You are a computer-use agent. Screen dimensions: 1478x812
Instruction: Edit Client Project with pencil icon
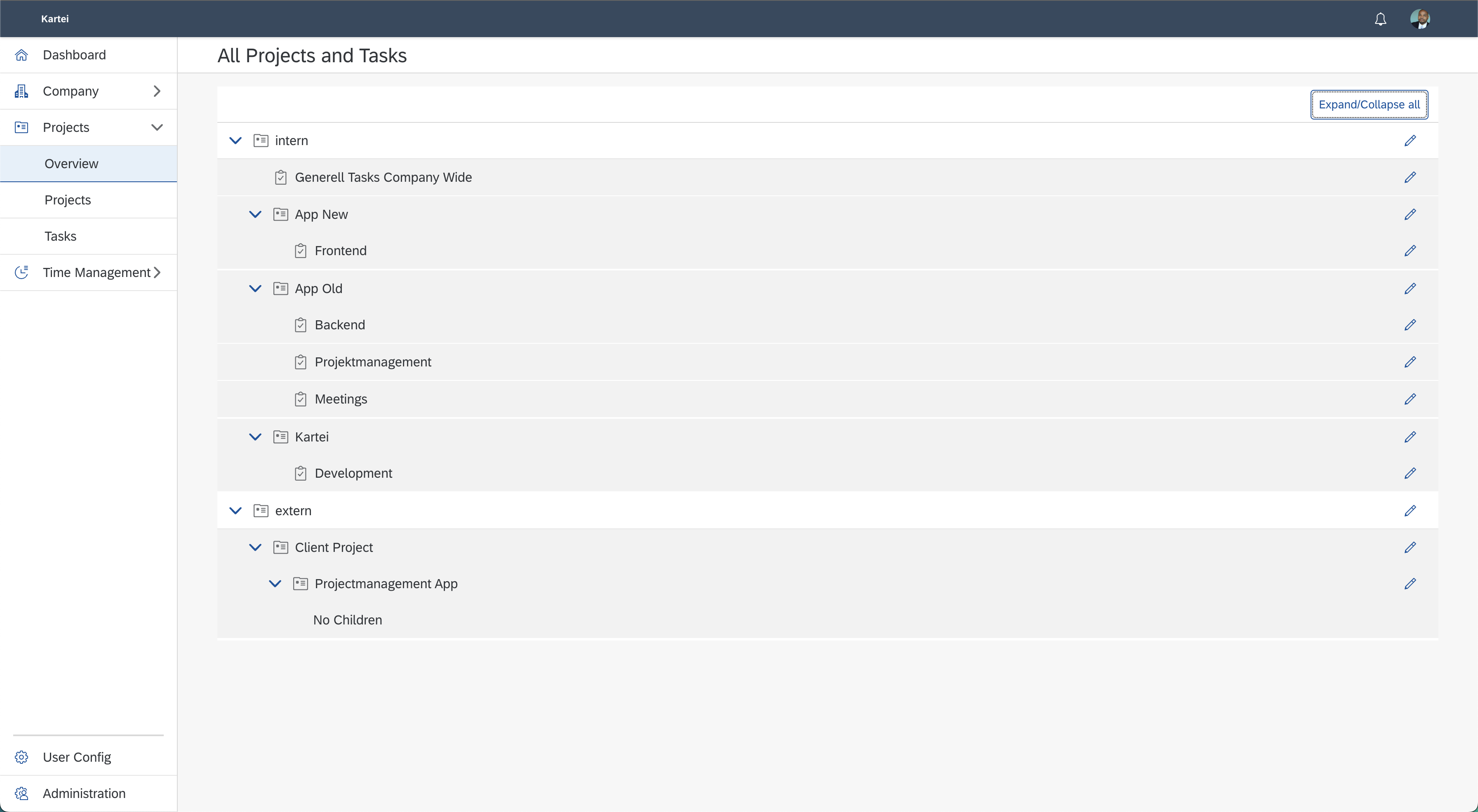pyautogui.click(x=1410, y=547)
